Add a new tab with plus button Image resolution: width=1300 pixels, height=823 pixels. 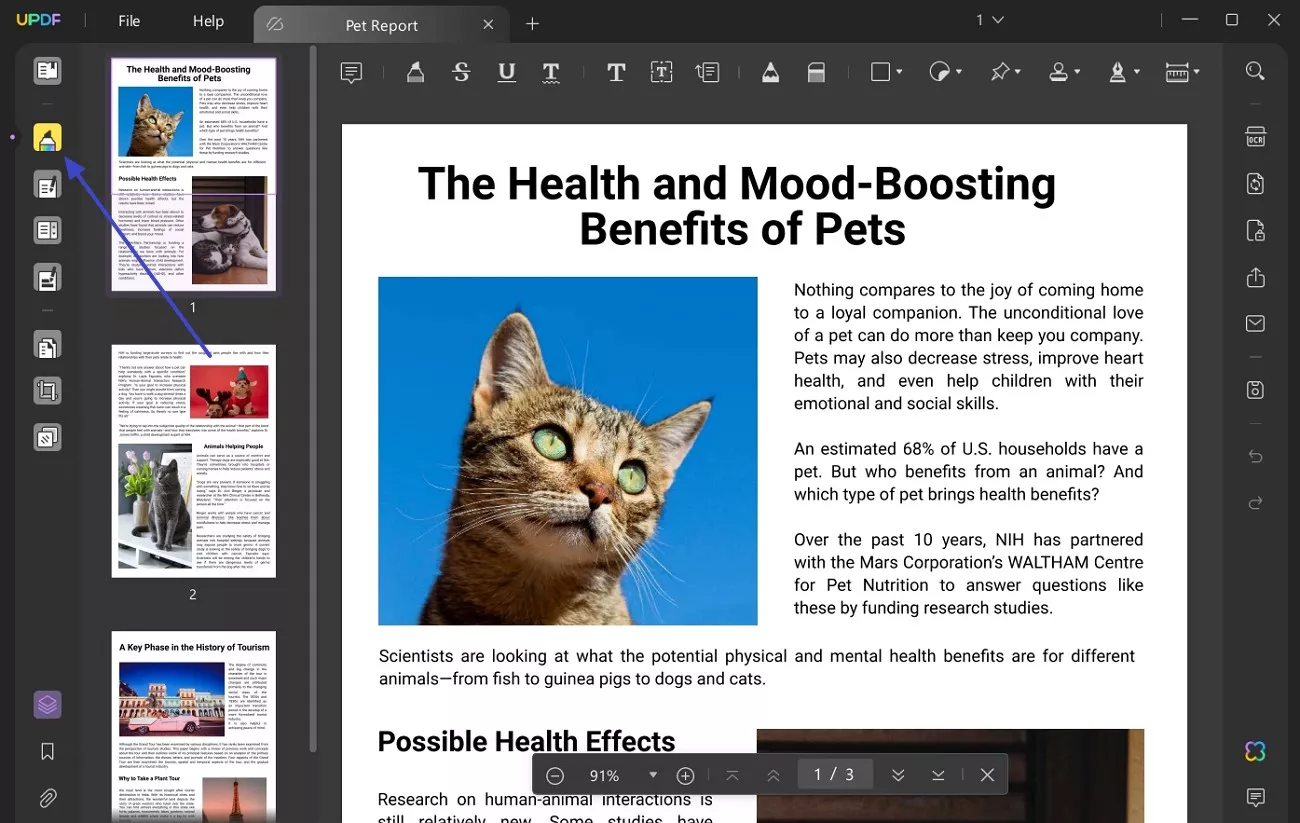(x=532, y=24)
